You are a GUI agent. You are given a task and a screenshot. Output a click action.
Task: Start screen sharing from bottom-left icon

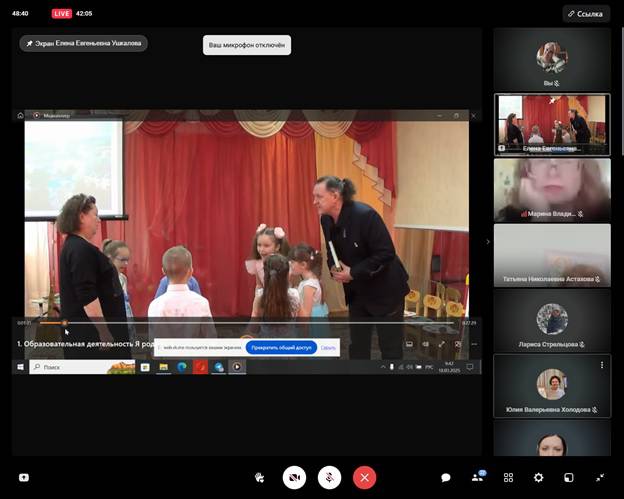[24, 478]
